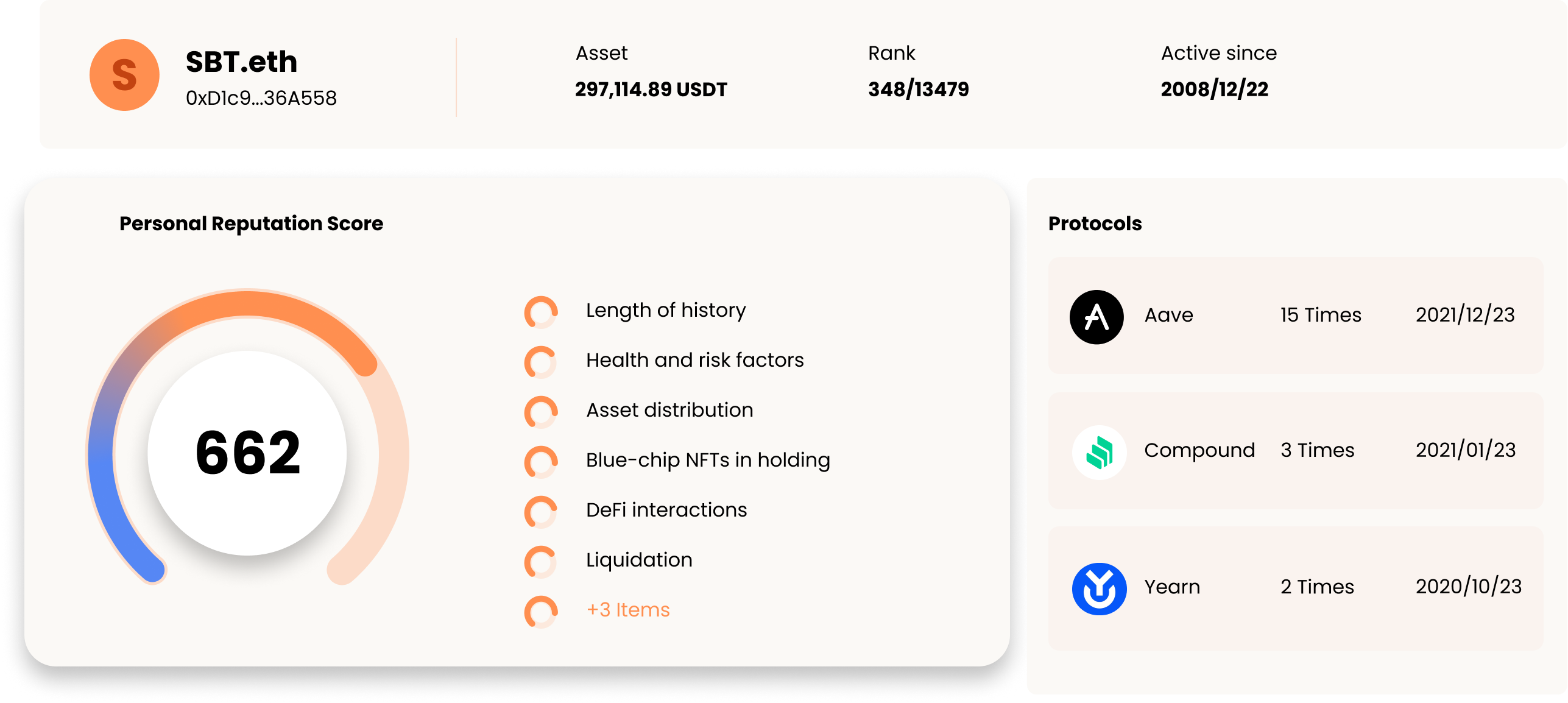Viewport: 1568px width, 703px height.
Task: Click the Asset value 297,114.89 USDT
Action: pos(651,90)
